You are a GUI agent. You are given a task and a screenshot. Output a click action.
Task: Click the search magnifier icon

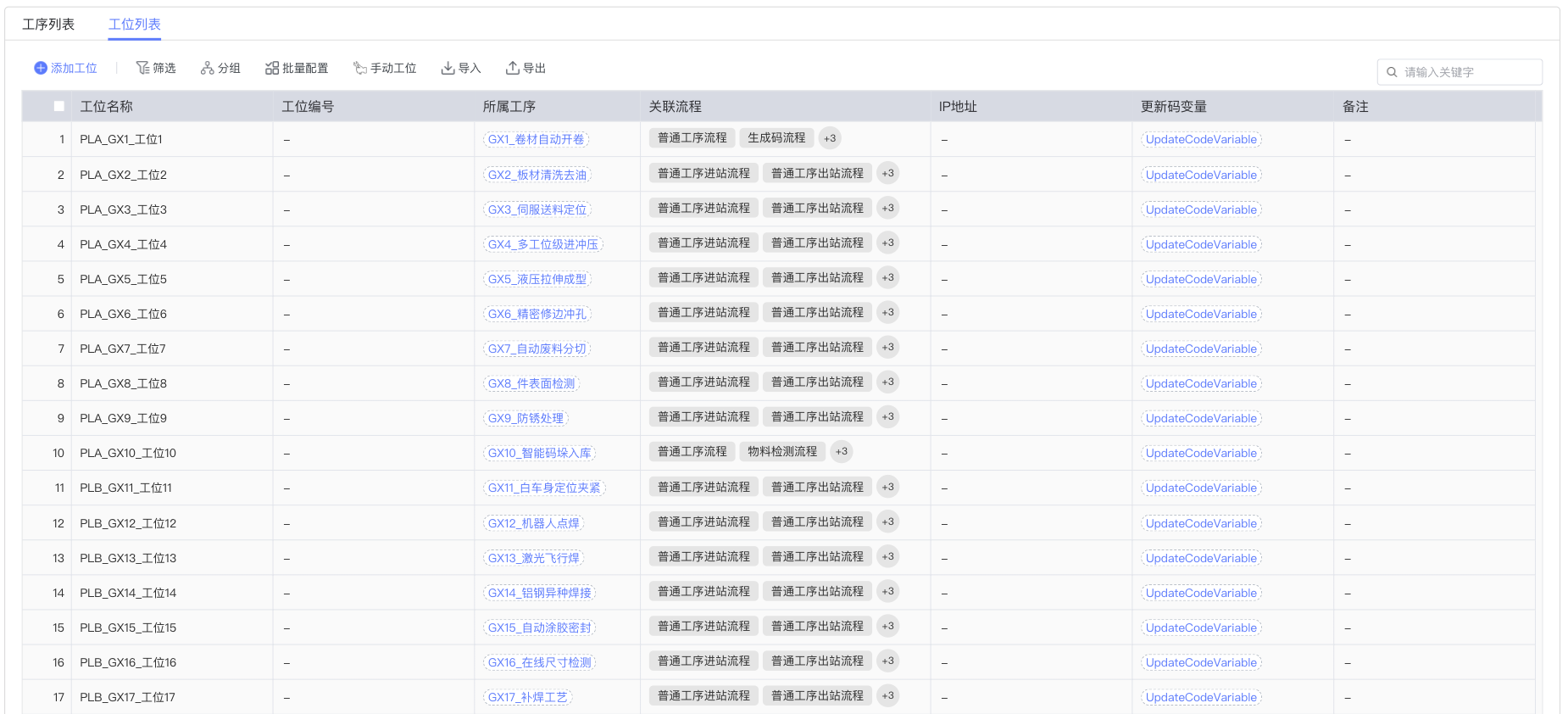click(1392, 72)
